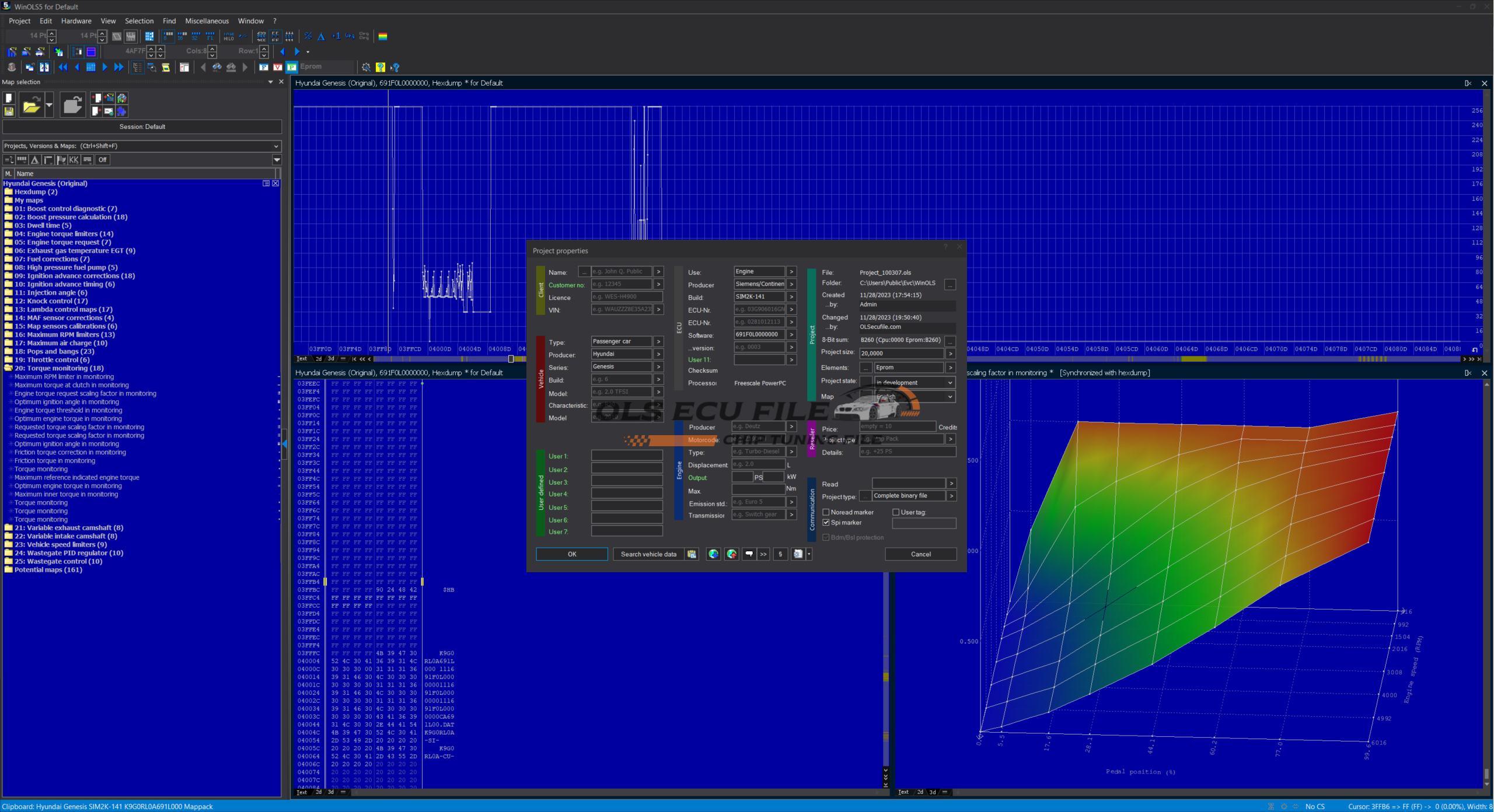Click the fast-forward double arrow toolbar icon
The height and width of the screenshot is (812, 1494).
[x=118, y=67]
